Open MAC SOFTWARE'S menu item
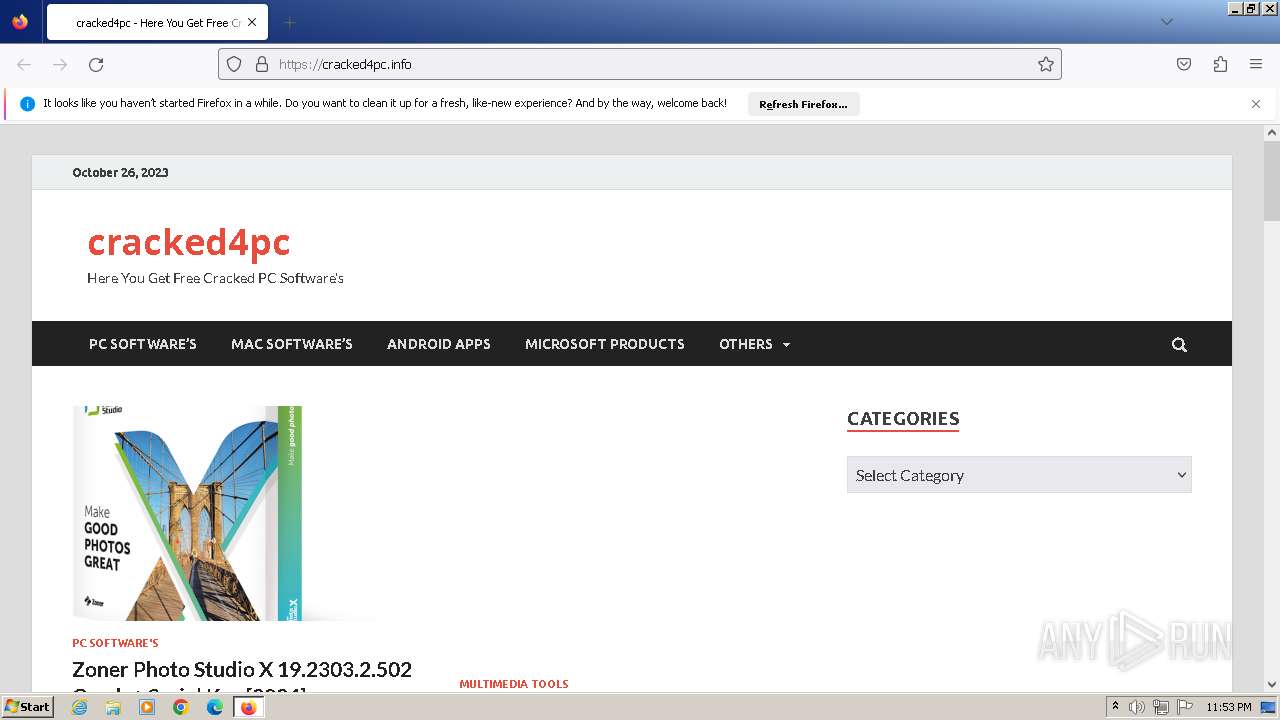Image resolution: width=1280 pixels, height=720 pixels. [x=292, y=344]
